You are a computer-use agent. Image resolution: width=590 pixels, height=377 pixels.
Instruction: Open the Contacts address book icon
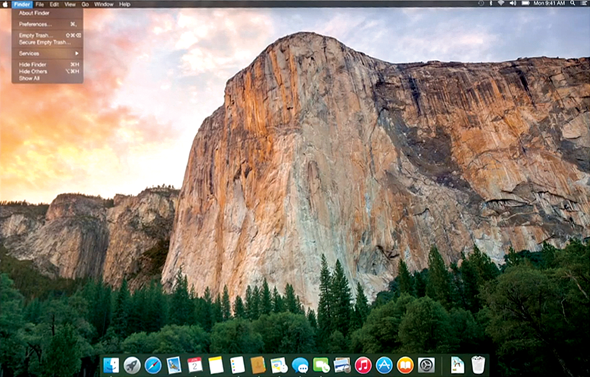click(258, 365)
